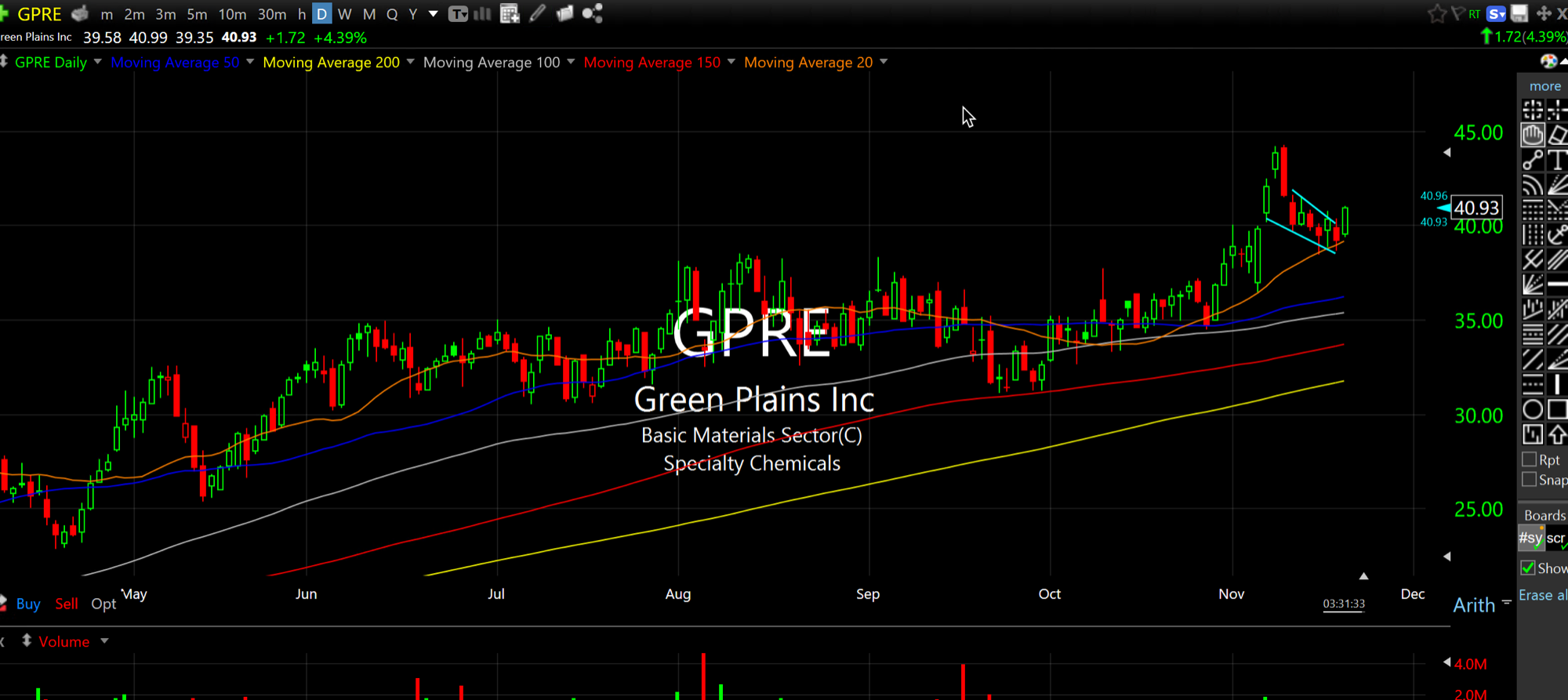Open Moving Average 100 dropdown arrow
This screenshot has height=700, width=1568.
pos(571,61)
